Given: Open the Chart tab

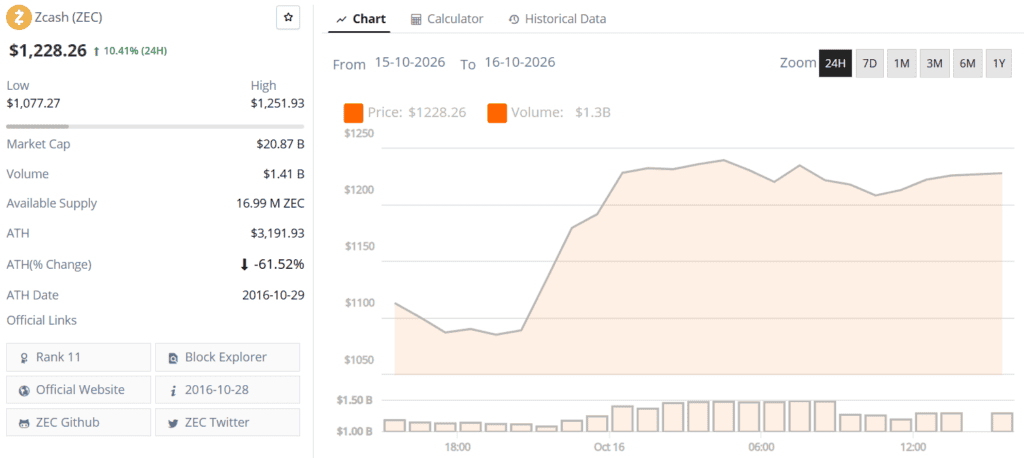Looking at the screenshot, I should 360,19.
